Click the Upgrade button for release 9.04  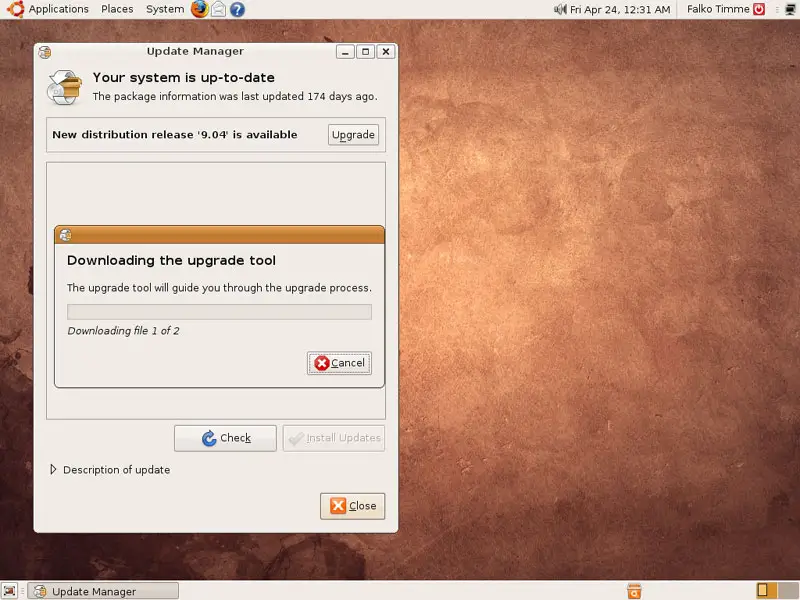pyautogui.click(x=353, y=135)
